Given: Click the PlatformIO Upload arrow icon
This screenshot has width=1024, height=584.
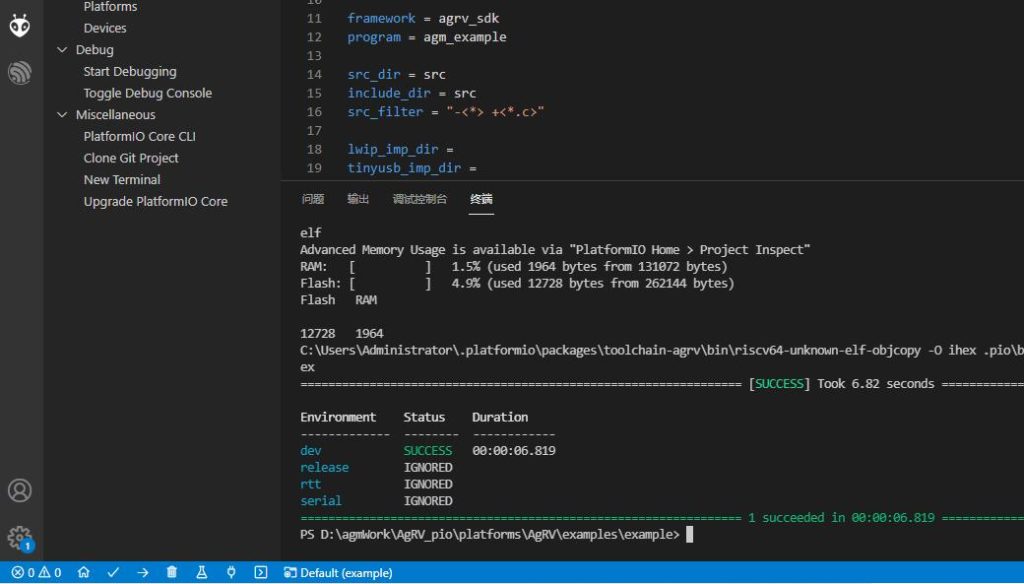Looking at the screenshot, I should click(142, 572).
